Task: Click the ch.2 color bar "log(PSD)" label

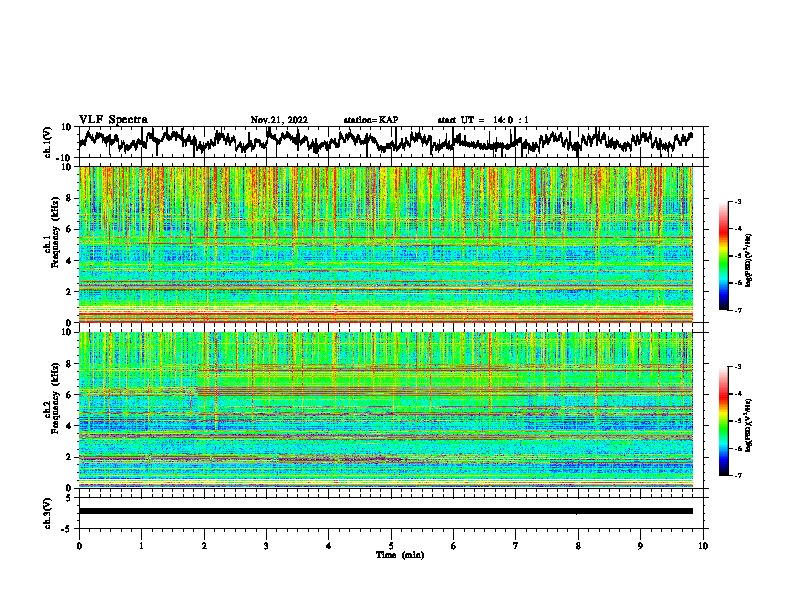Action: (749, 426)
